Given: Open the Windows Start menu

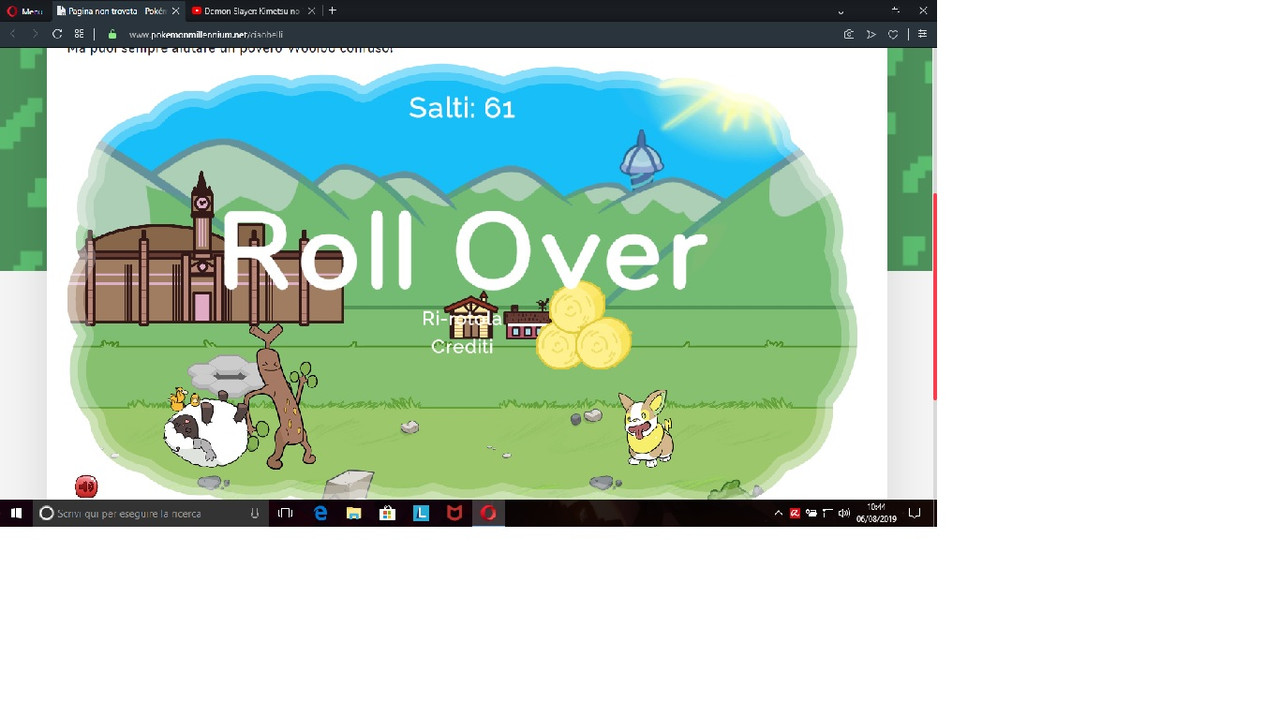Looking at the screenshot, I should (16, 513).
